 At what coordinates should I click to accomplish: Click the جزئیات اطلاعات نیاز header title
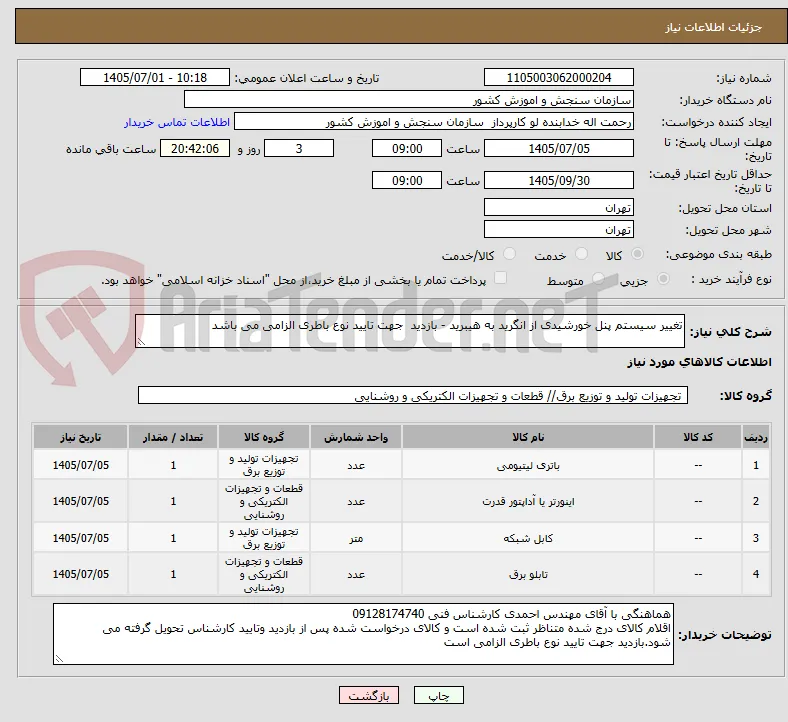pos(714,27)
